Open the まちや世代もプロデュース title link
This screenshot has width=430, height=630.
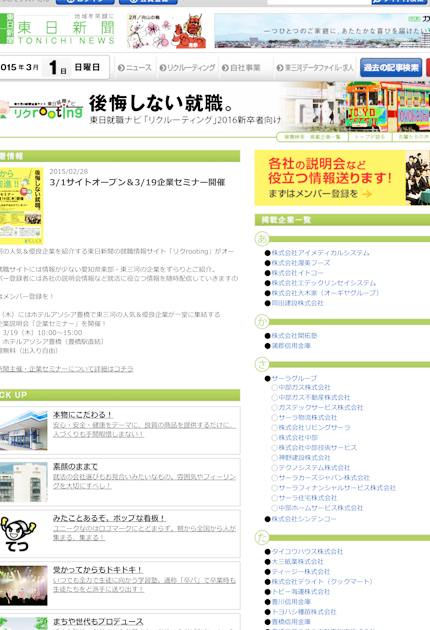coord(98,622)
